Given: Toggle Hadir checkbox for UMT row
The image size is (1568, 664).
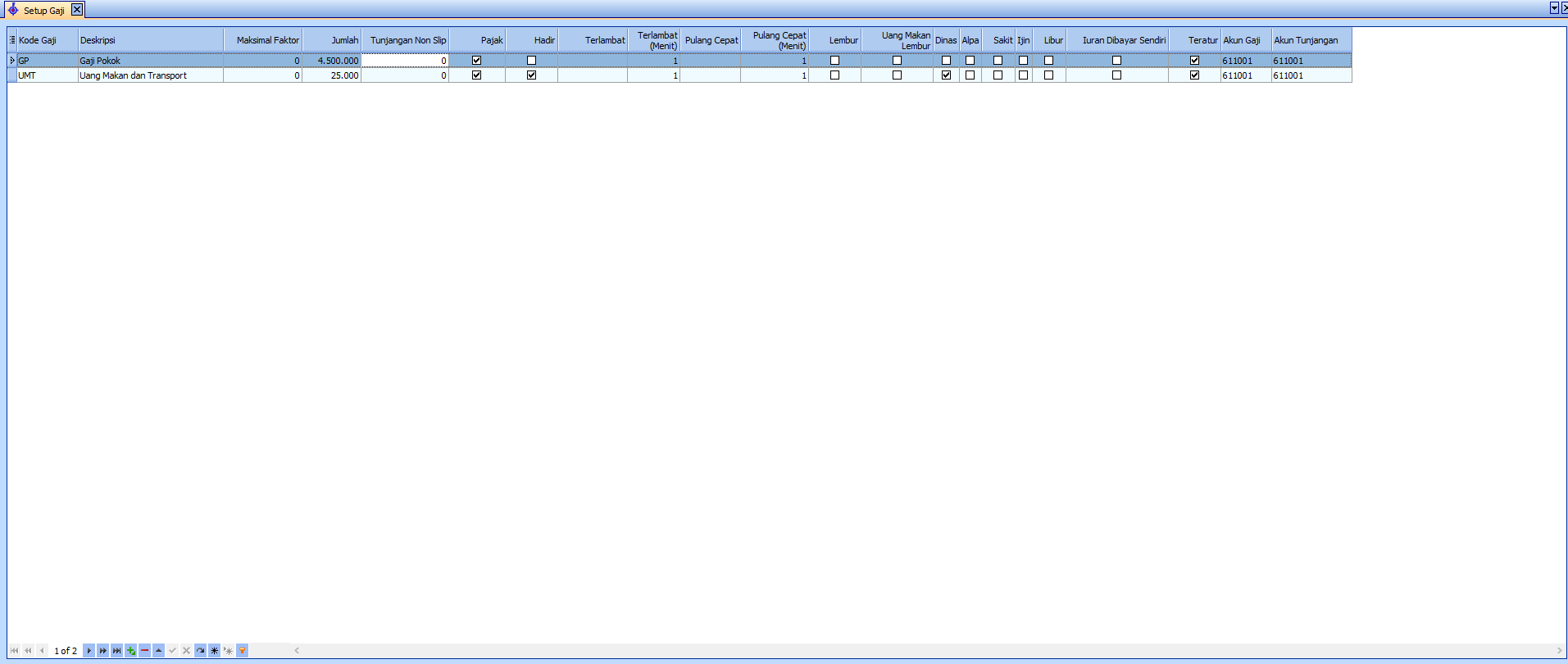Looking at the screenshot, I should [x=531, y=75].
